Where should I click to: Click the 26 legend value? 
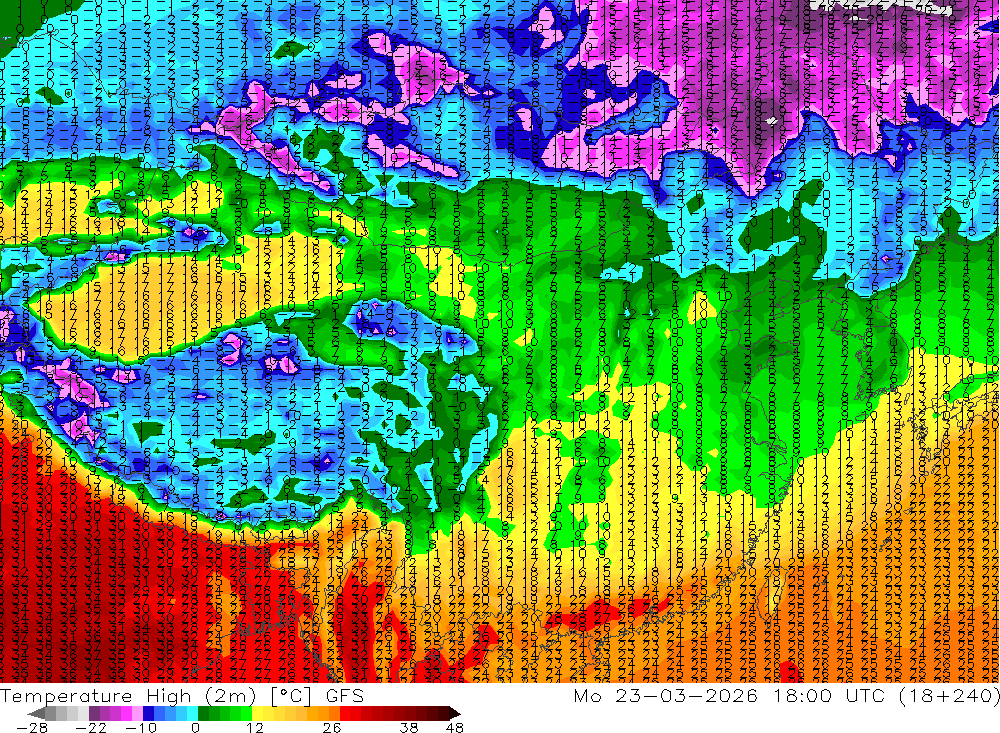(332, 728)
